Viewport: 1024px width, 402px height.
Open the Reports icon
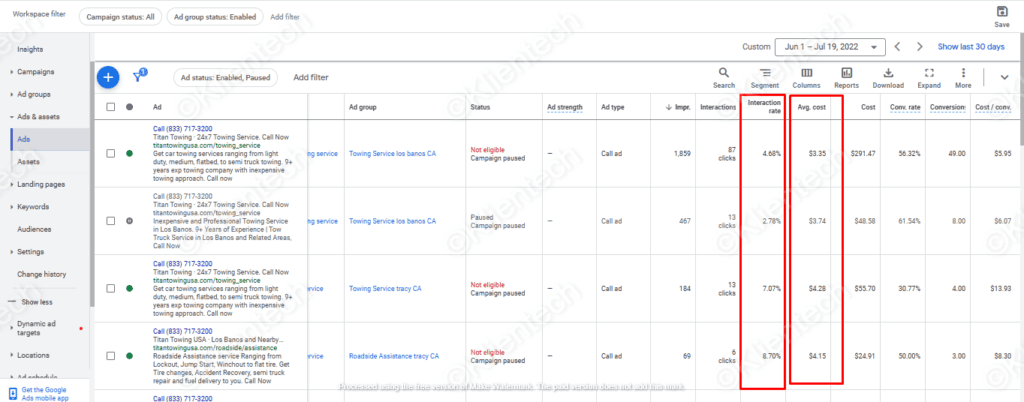[x=846, y=73]
